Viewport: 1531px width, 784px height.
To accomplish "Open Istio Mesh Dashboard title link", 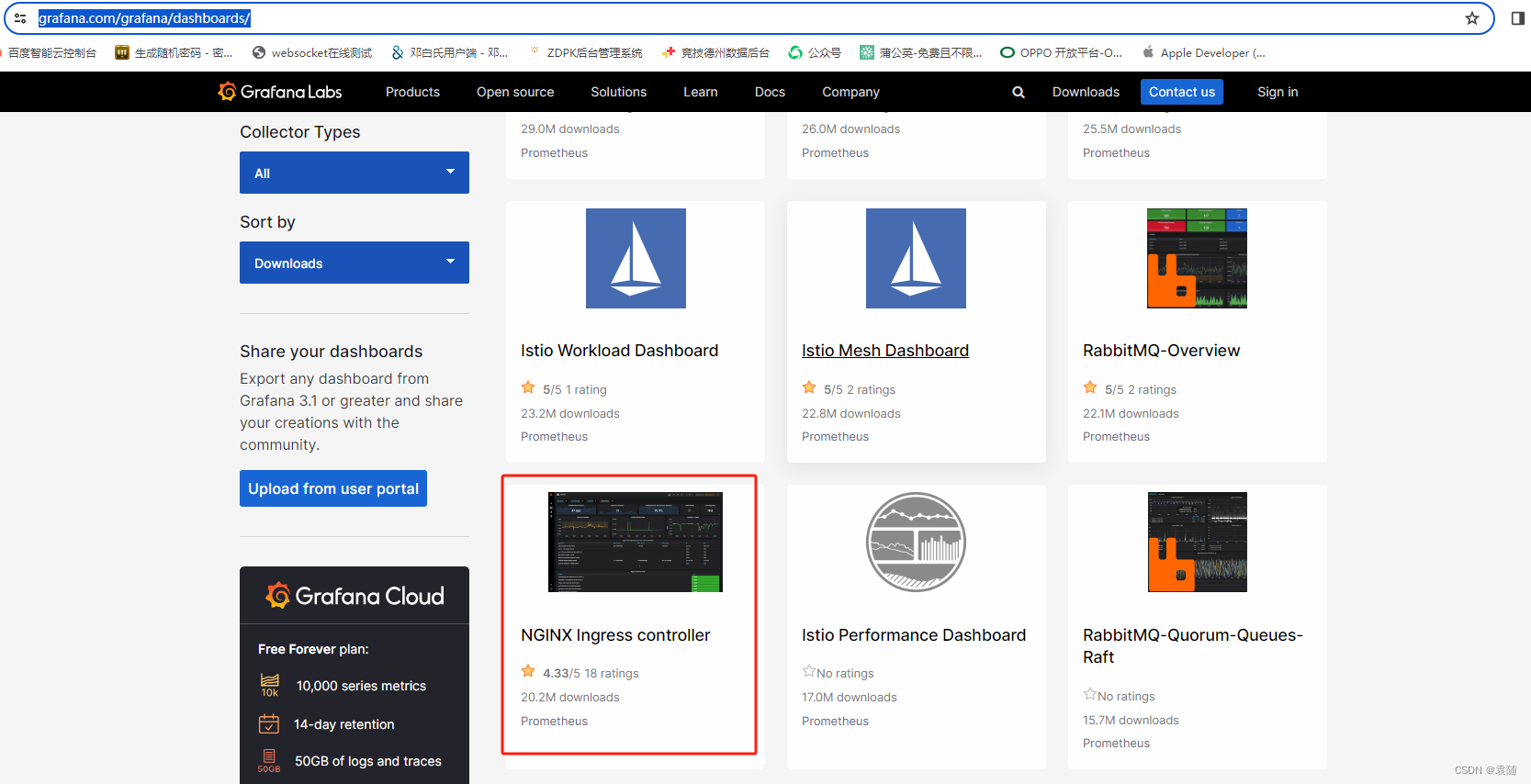I will pyautogui.click(x=885, y=351).
